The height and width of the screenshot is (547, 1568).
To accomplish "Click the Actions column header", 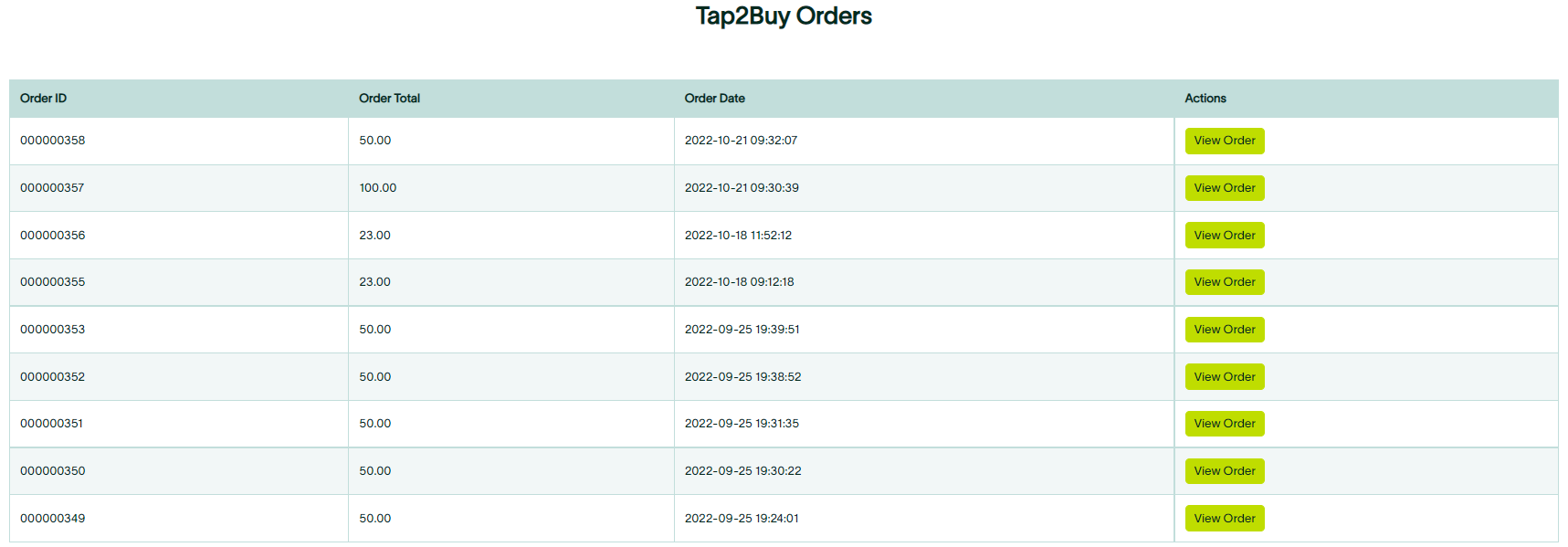I will tap(1205, 98).
